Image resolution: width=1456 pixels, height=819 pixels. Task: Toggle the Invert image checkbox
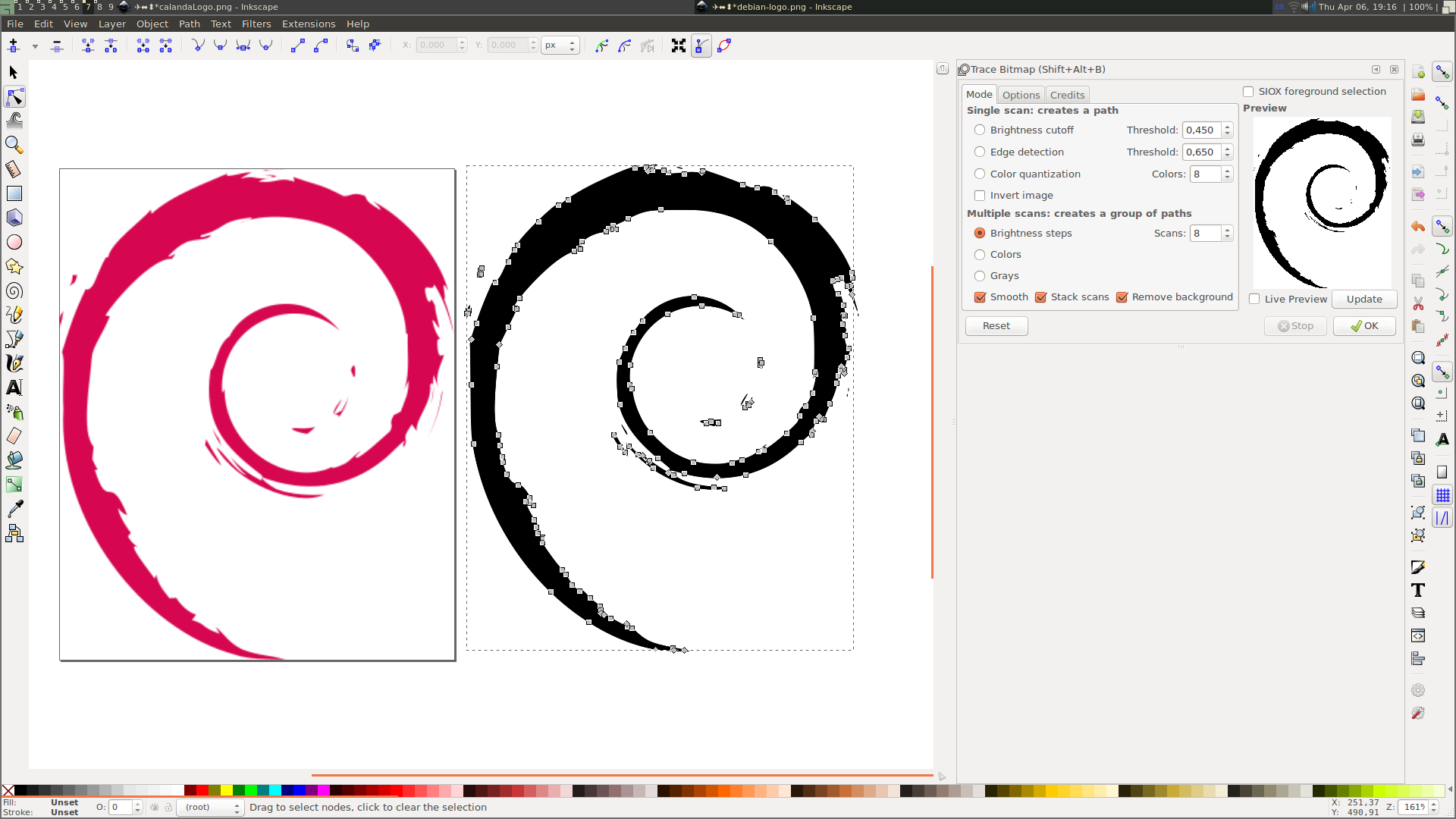pos(980,196)
